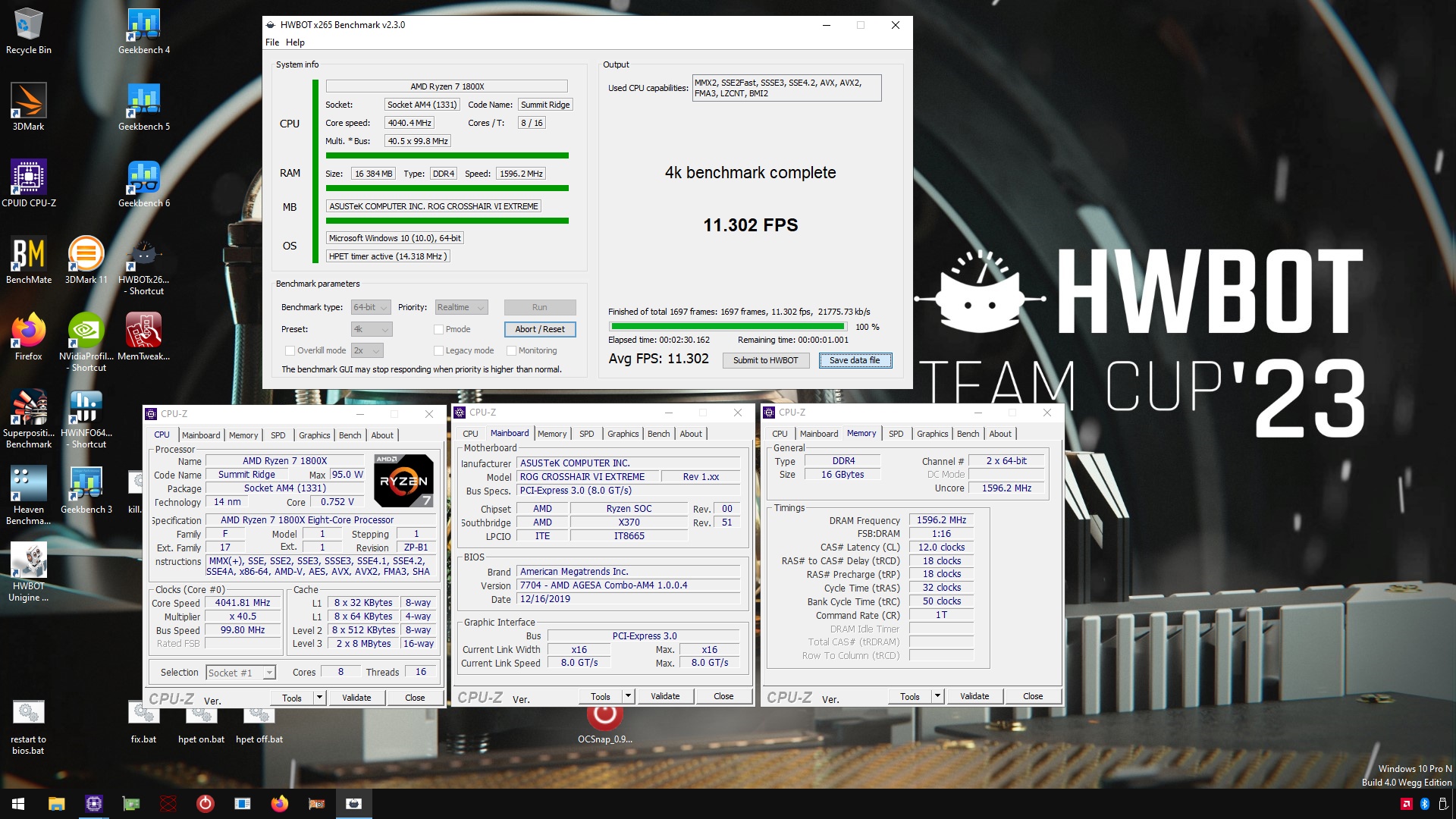Expand the Tools arrow in the CPU-Z CPU window
1456x819 pixels.
[x=320, y=698]
